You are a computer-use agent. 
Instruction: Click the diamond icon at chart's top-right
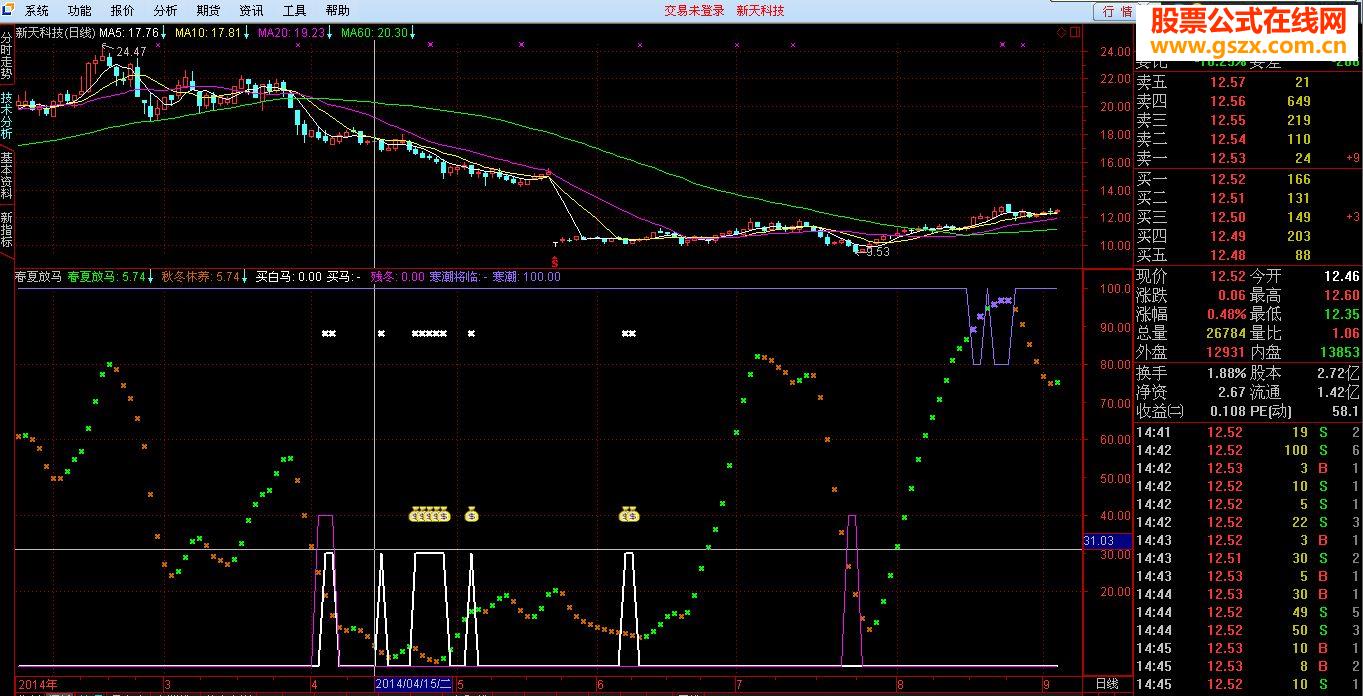[x=1062, y=32]
